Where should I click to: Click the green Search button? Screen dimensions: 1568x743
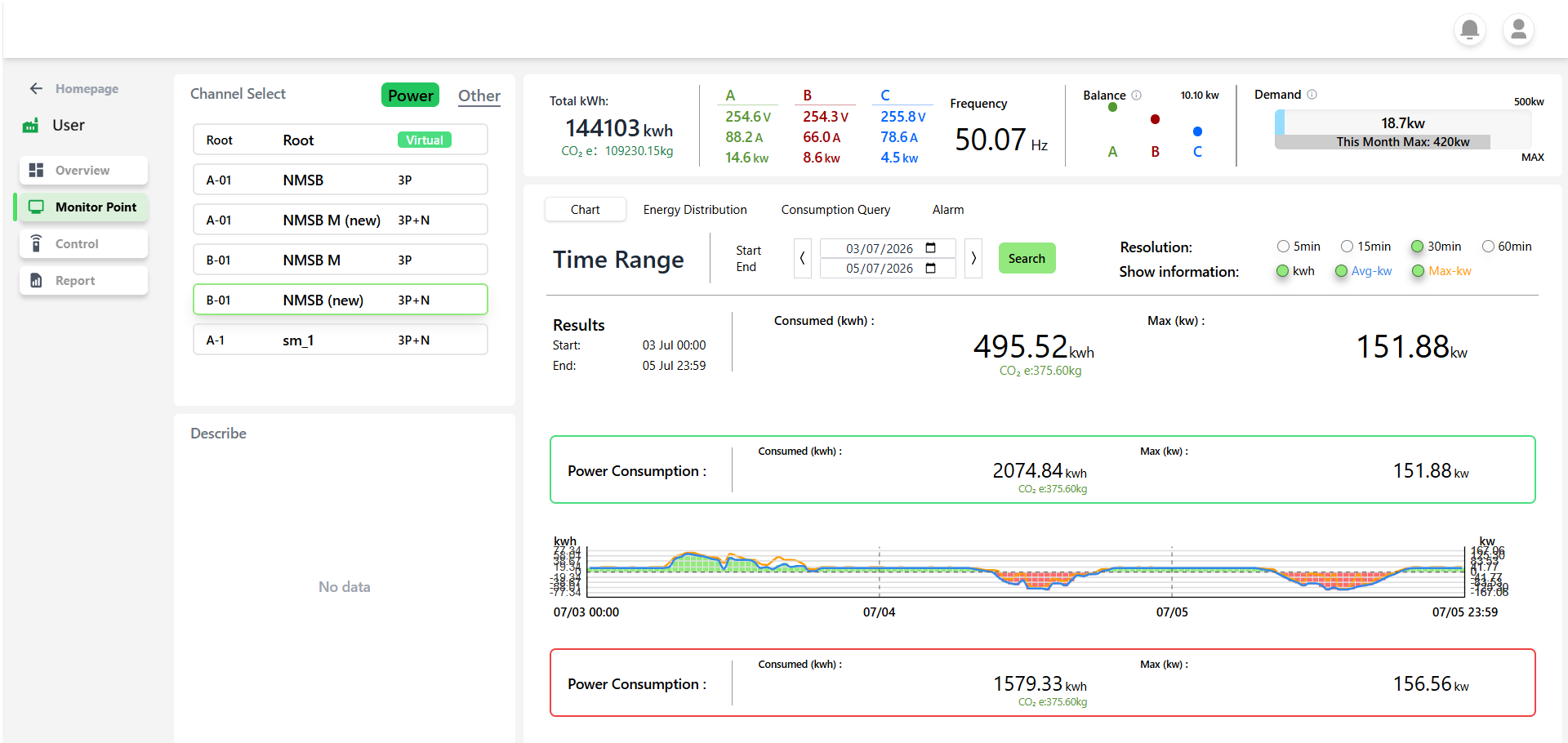[1027, 258]
